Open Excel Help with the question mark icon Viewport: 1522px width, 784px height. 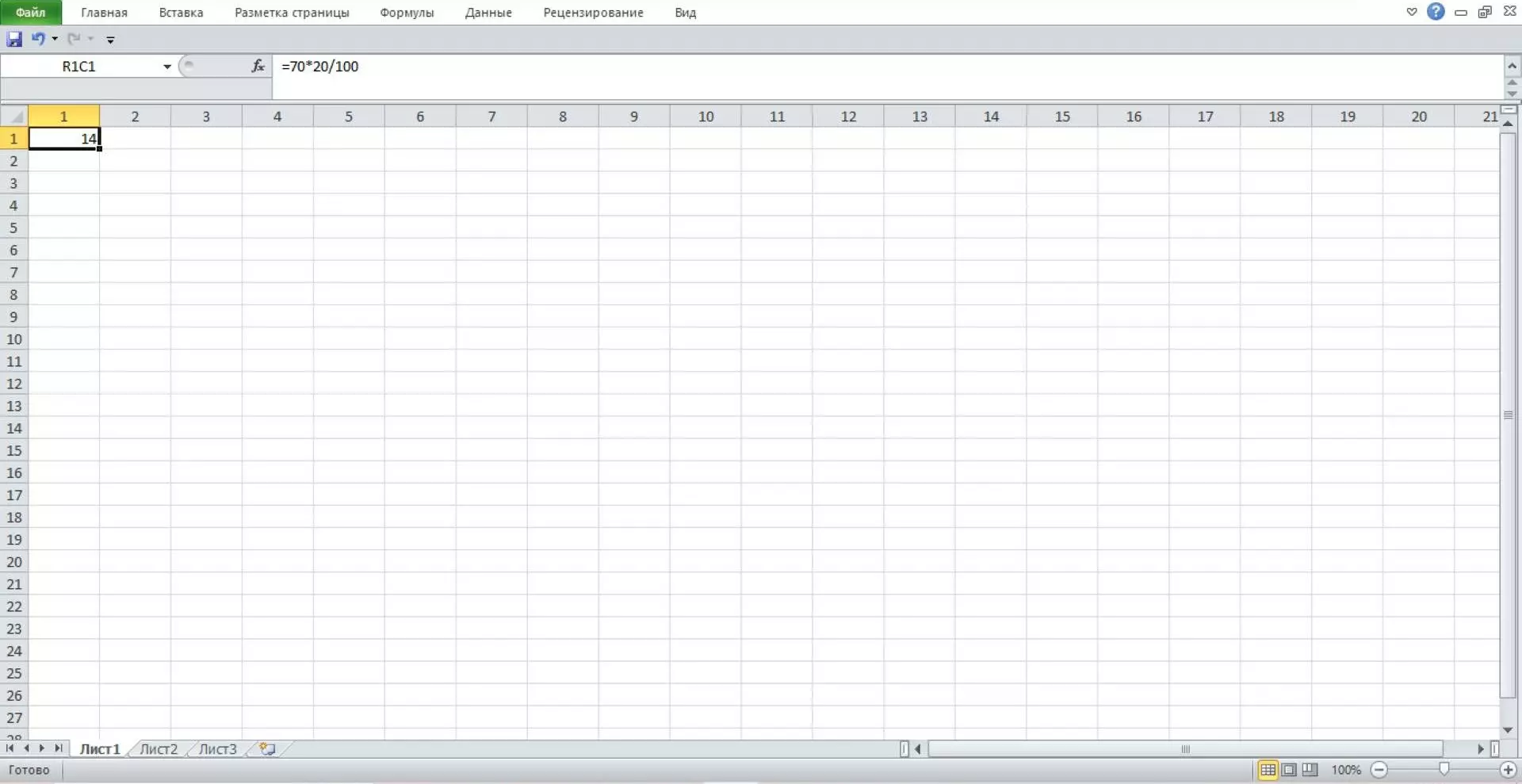[x=1436, y=12]
